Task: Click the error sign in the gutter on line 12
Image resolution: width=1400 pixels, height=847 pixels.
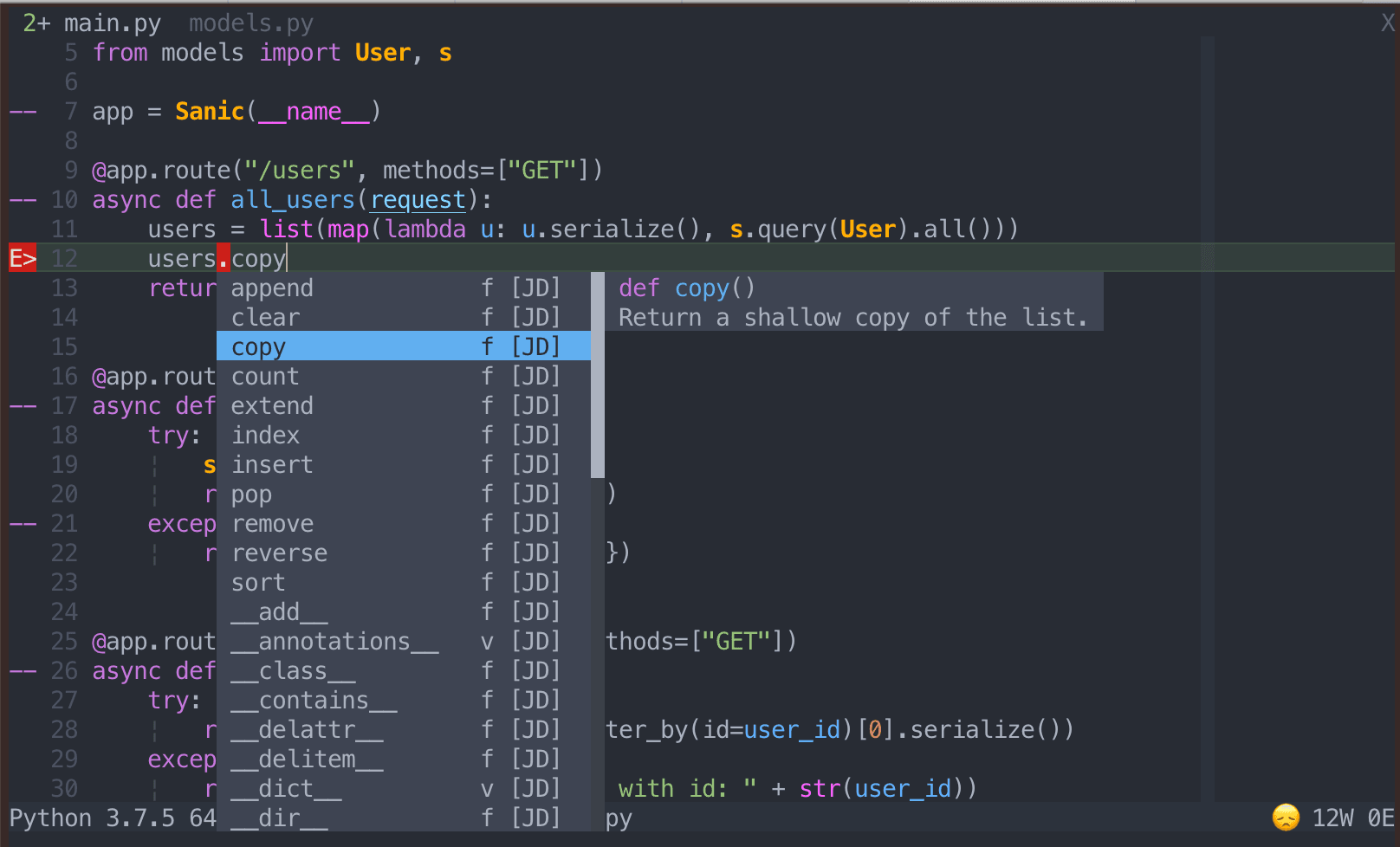Action: [21, 257]
